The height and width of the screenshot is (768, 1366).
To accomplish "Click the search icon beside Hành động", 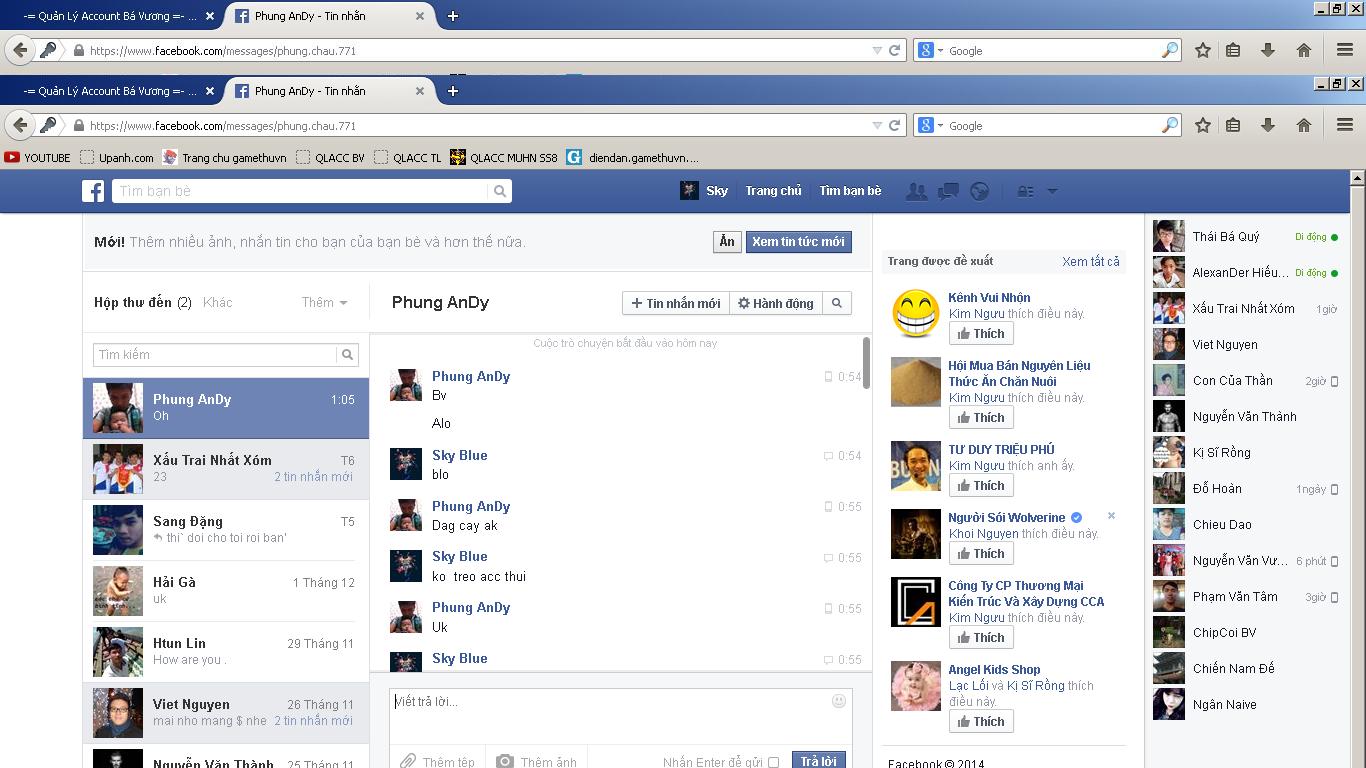I will pyautogui.click(x=837, y=303).
